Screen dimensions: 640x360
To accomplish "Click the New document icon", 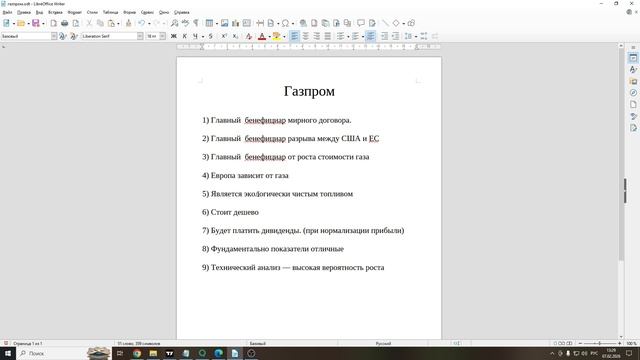I will 7,23.
